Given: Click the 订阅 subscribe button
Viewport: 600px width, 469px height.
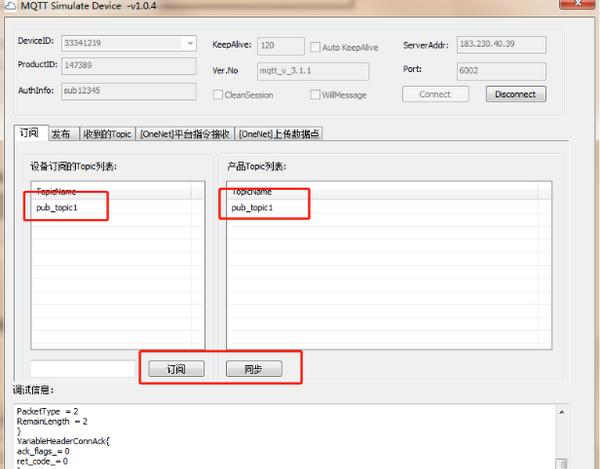Looking at the screenshot, I should pyautogui.click(x=176, y=369).
